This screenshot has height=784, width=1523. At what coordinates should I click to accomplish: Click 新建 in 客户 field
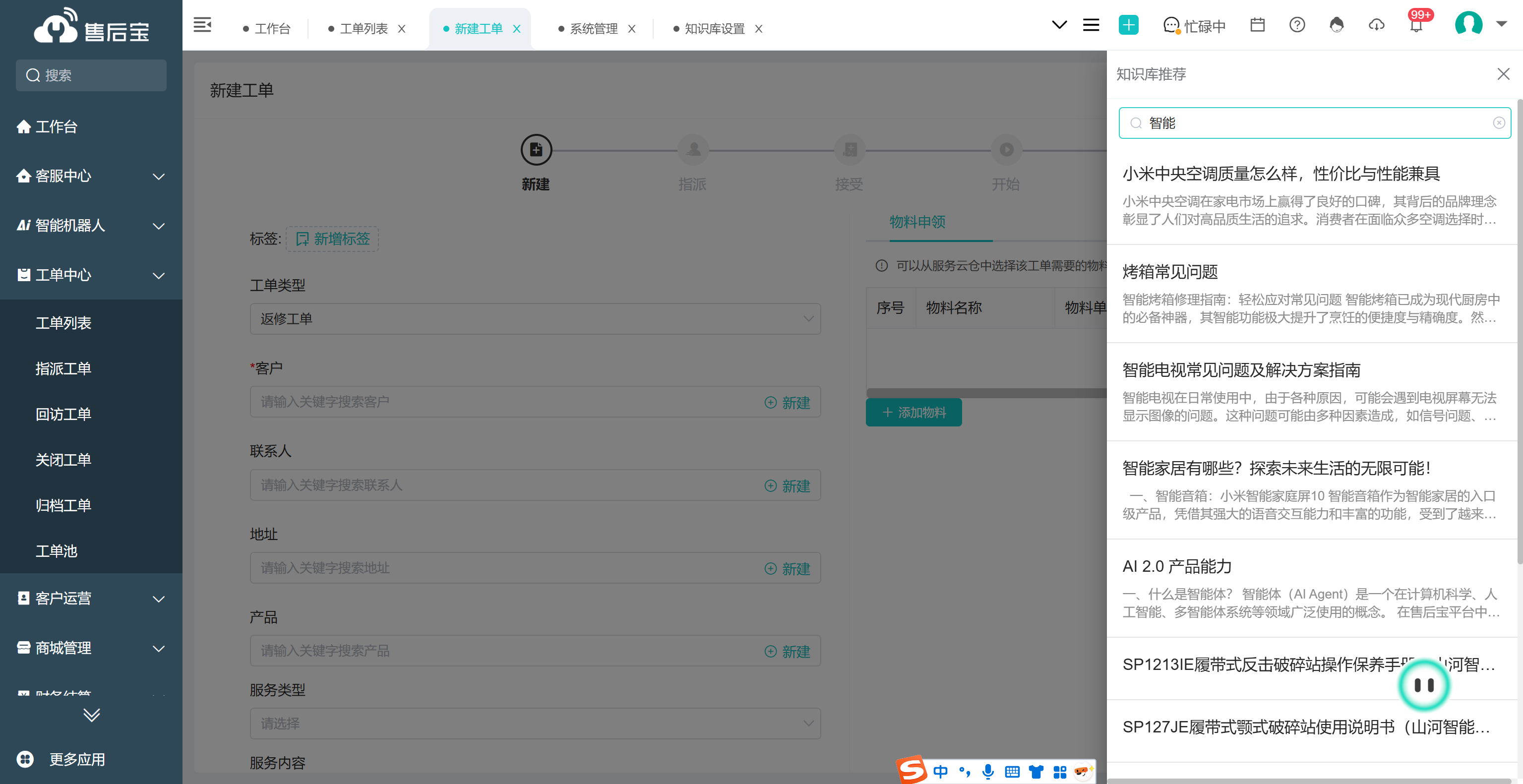[787, 403]
